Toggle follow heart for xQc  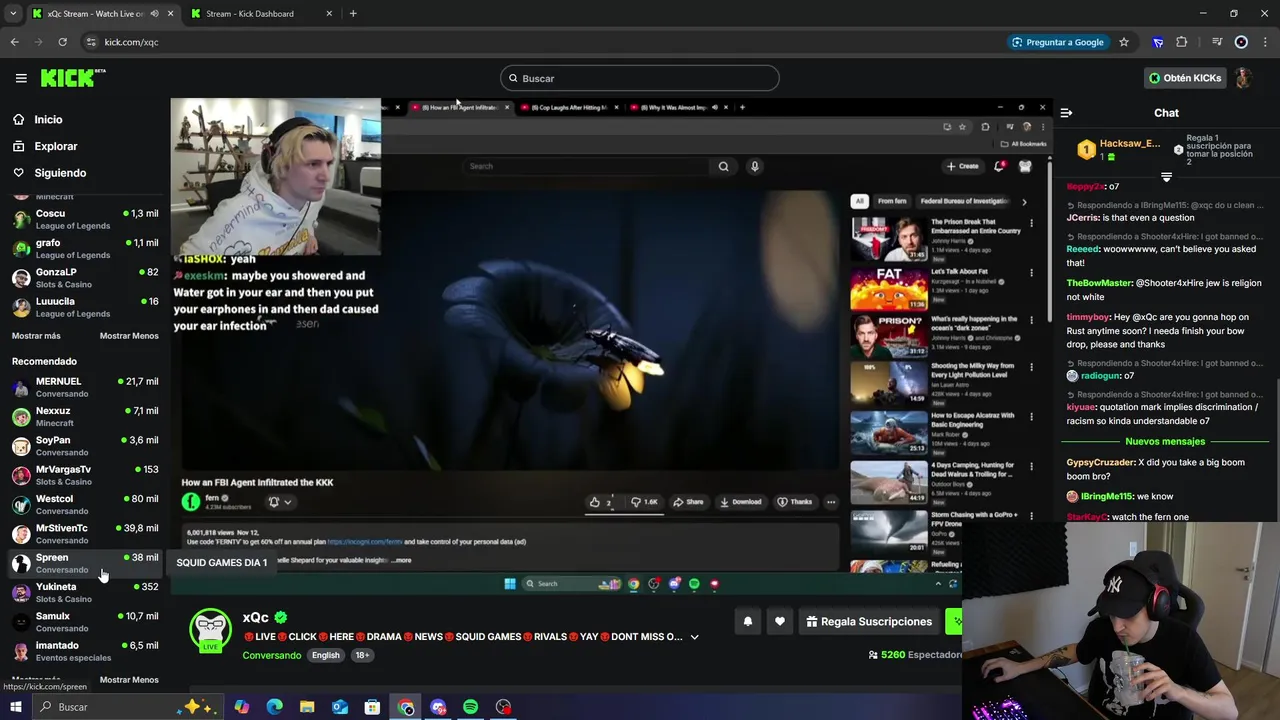click(x=780, y=621)
